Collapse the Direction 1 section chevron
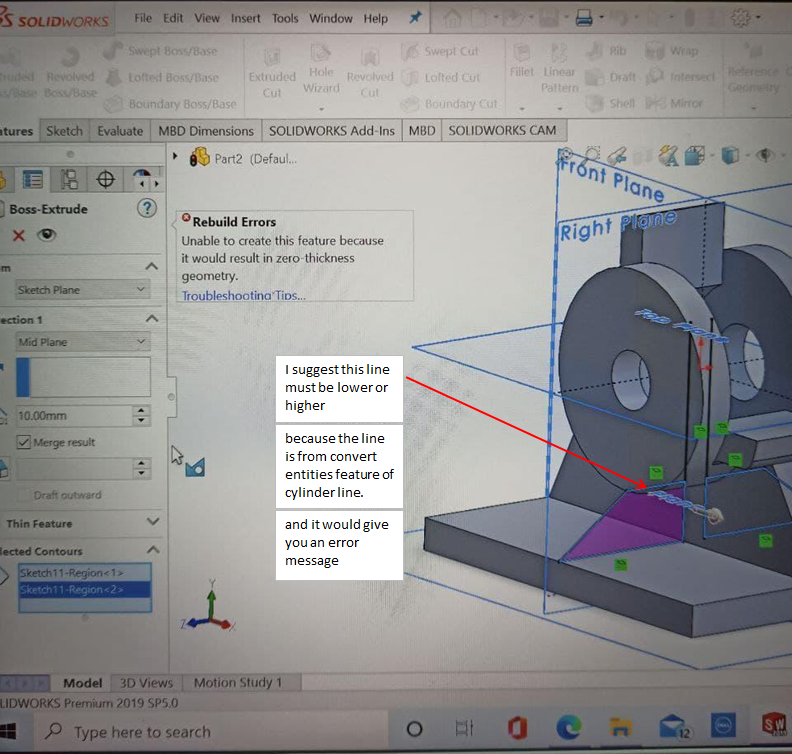The image size is (792, 754). tap(152, 319)
